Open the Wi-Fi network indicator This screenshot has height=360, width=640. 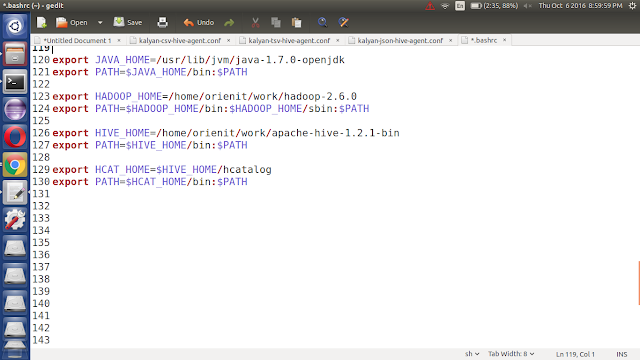click(x=445, y=6)
